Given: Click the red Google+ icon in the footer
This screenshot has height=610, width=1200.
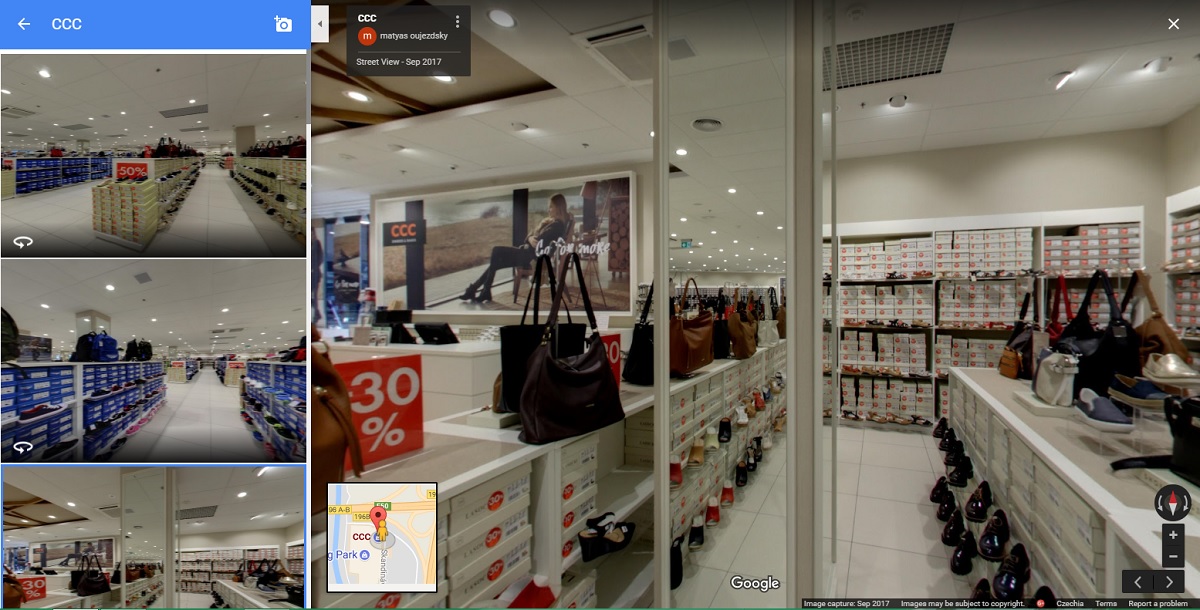Looking at the screenshot, I should pos(1041,604).
